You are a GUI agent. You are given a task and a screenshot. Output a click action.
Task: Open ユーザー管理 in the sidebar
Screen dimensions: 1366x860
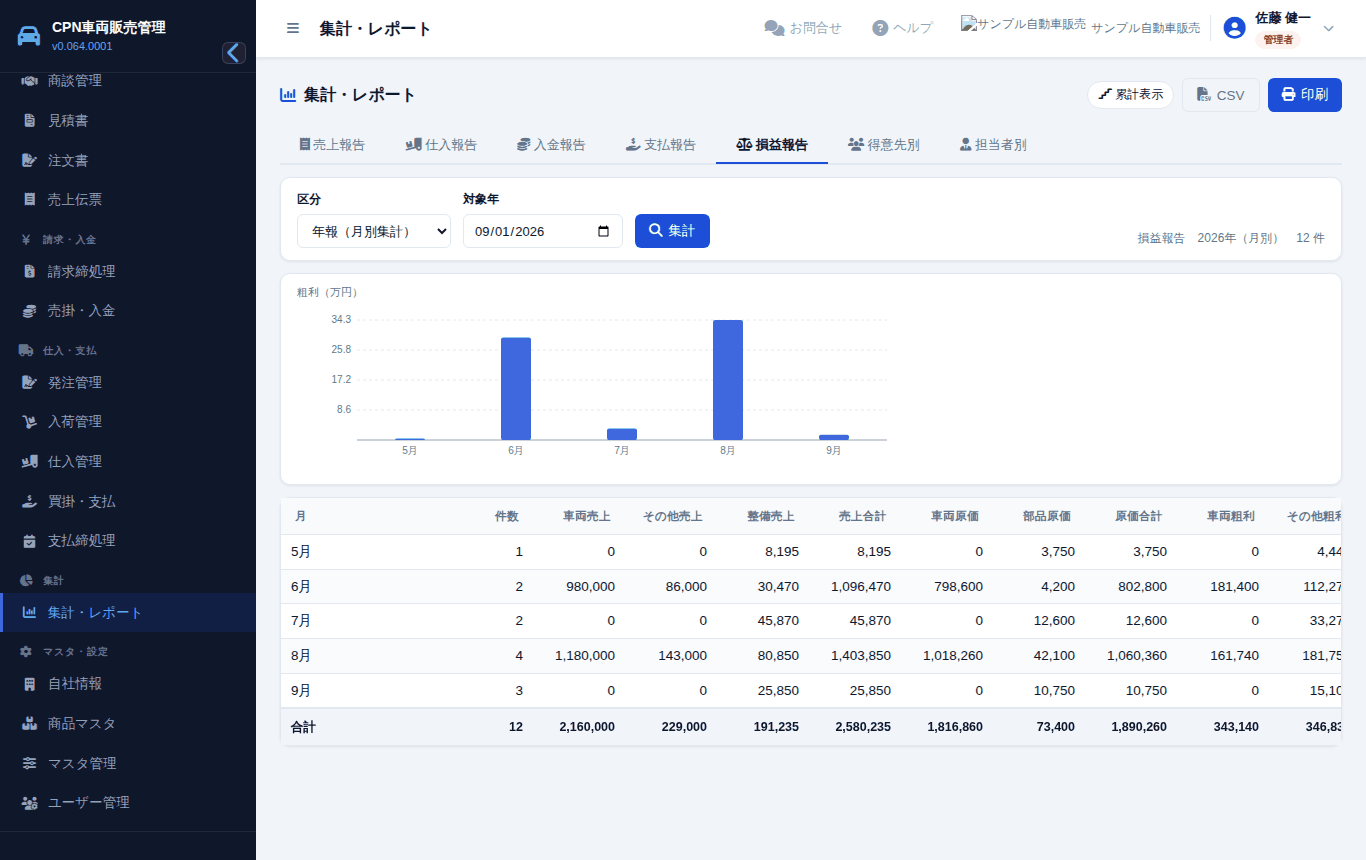point(128,802)
